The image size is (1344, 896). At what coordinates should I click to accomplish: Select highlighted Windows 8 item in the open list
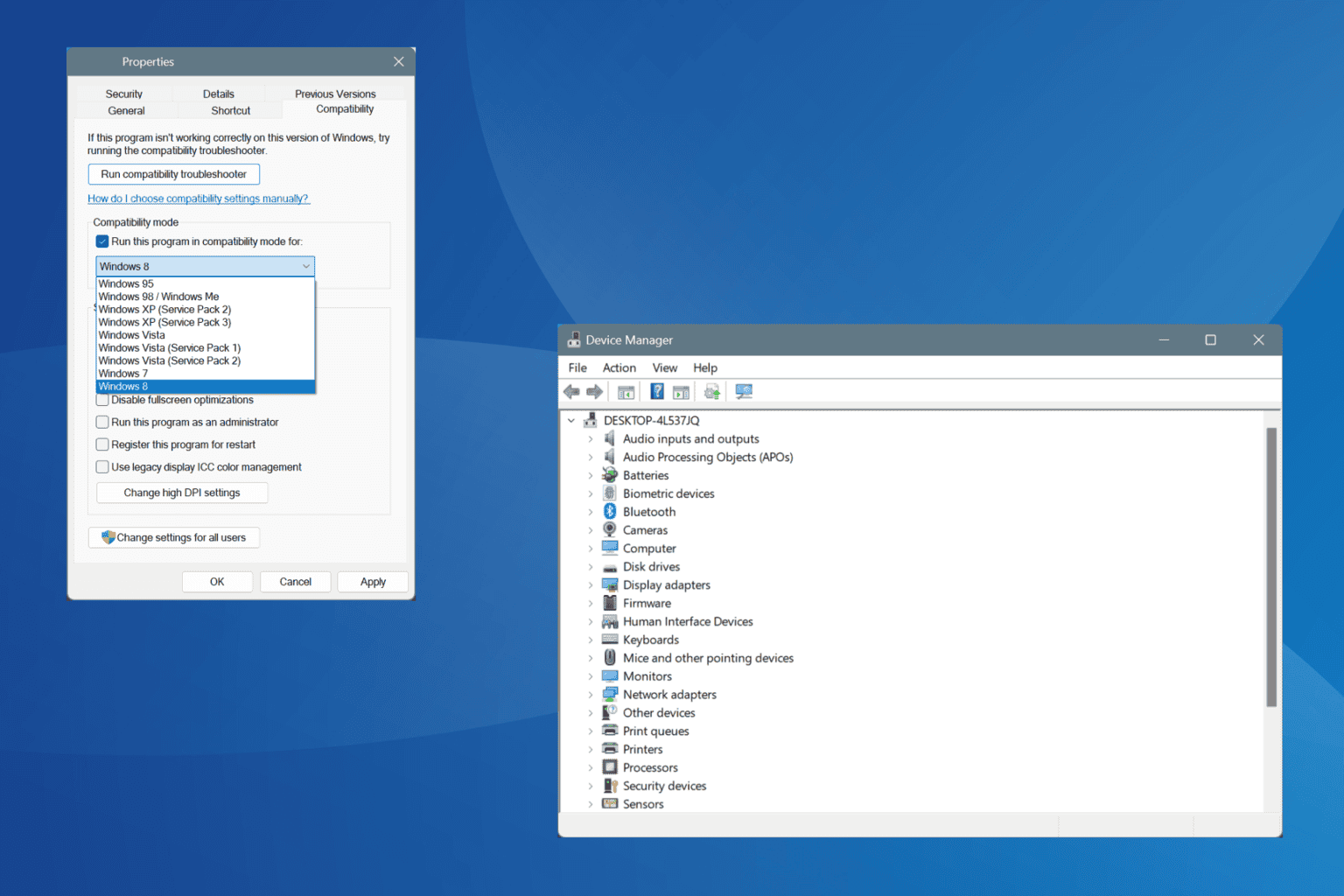coord(205,386)
